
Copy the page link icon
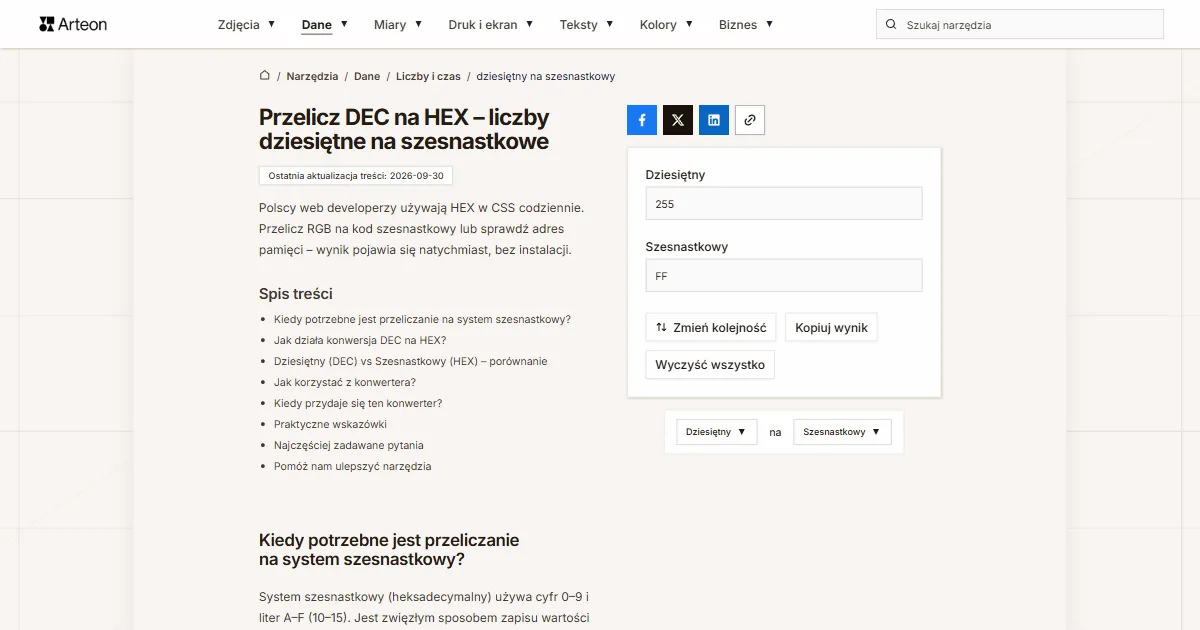point(750,120)
